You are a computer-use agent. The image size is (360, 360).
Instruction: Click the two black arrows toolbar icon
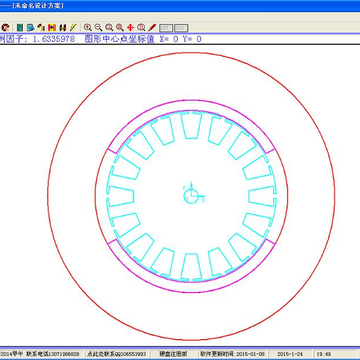pos(63,27)
